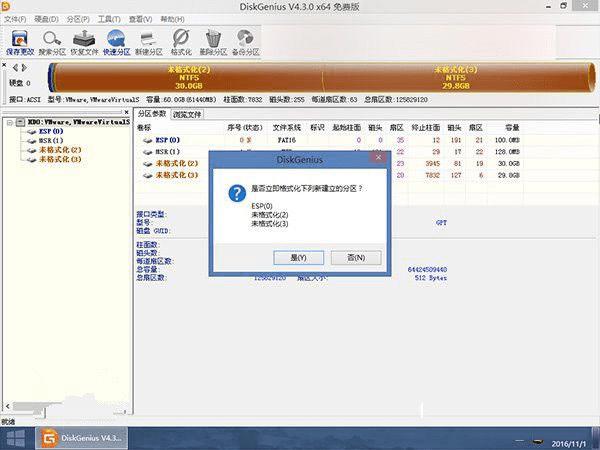The width and height of the screenshot is (600, 450).
Task: Click the 序号(状态) column header
Action: click(245, 128)
